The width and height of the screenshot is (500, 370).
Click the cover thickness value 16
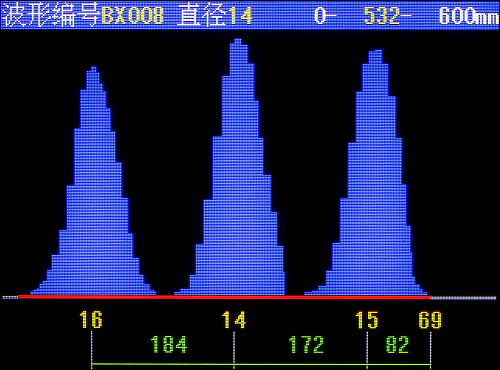point(91,319)
